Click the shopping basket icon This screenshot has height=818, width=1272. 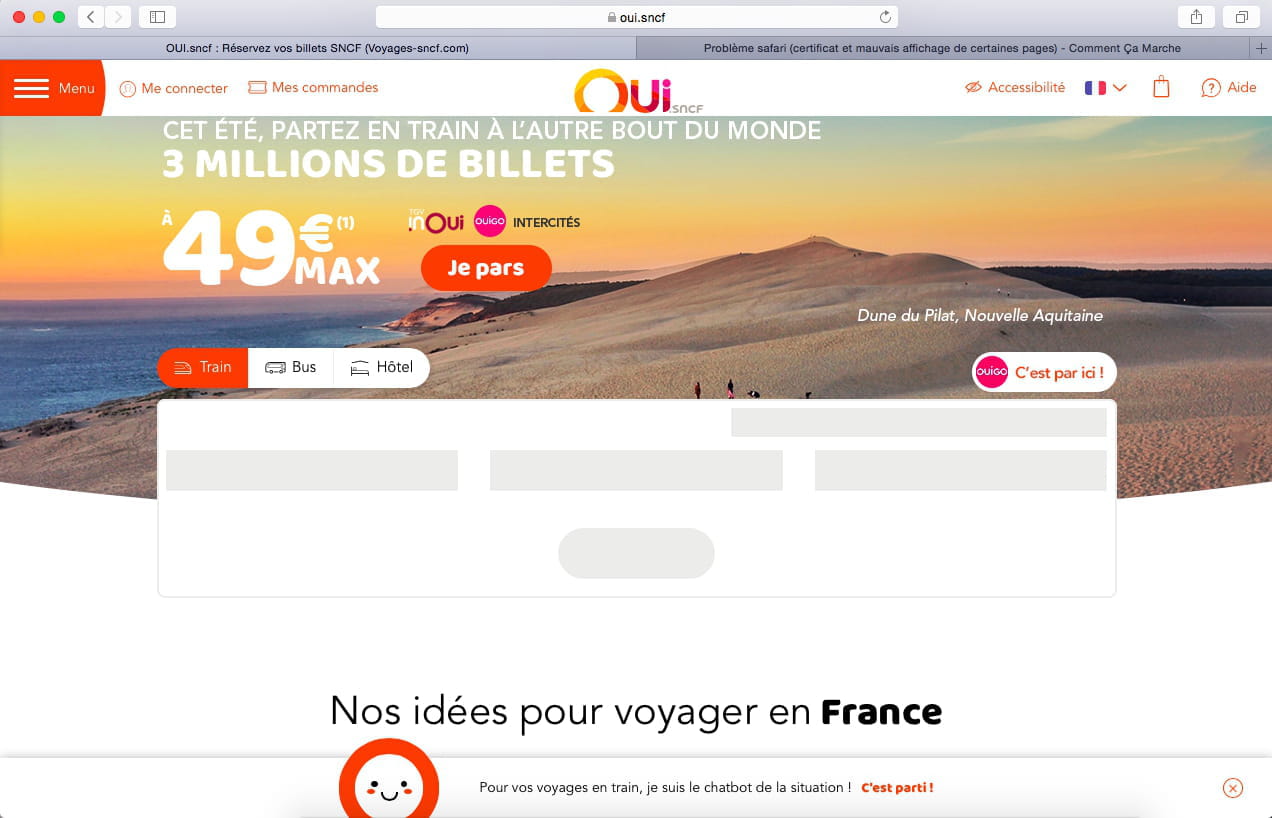click(x=1161, y=87)
